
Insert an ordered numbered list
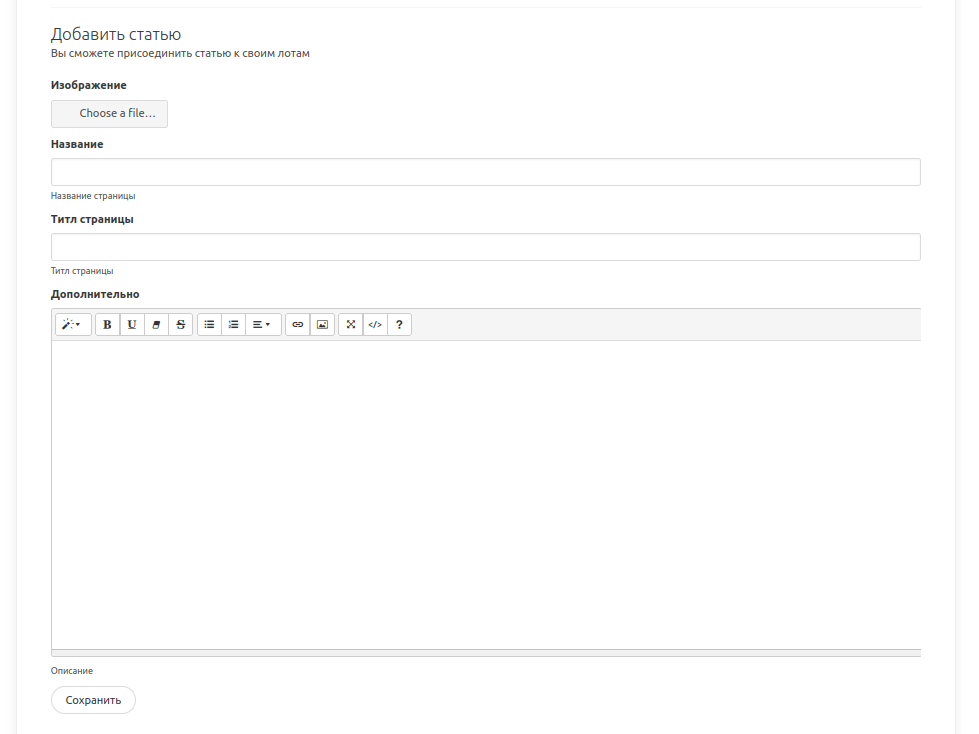(233, 325)
